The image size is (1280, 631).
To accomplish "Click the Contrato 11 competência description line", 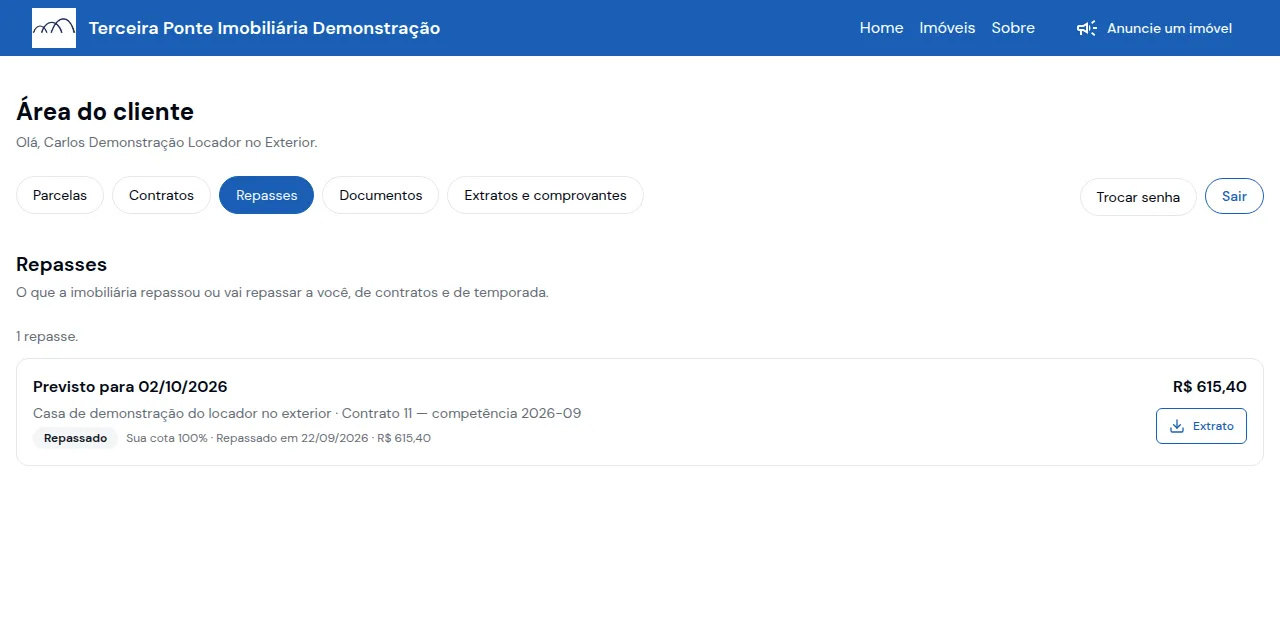I will coord(307,413).
